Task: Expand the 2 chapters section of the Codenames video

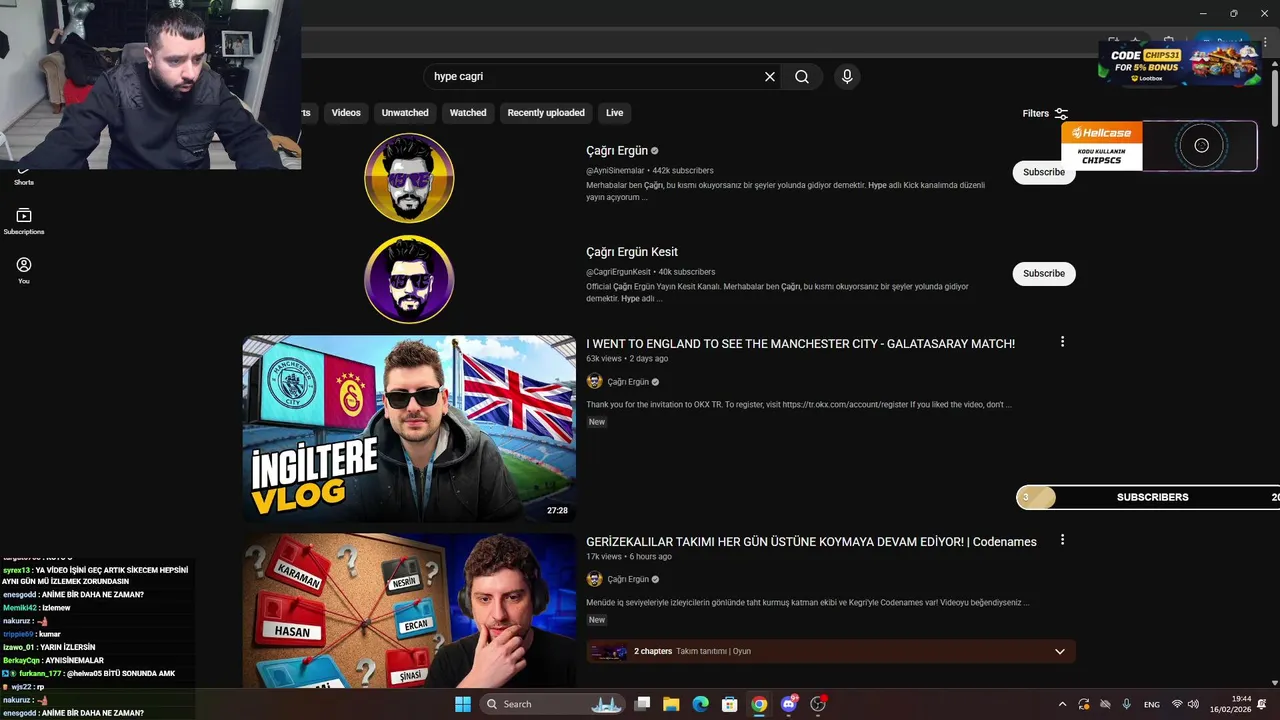Action: click(831, 651)
